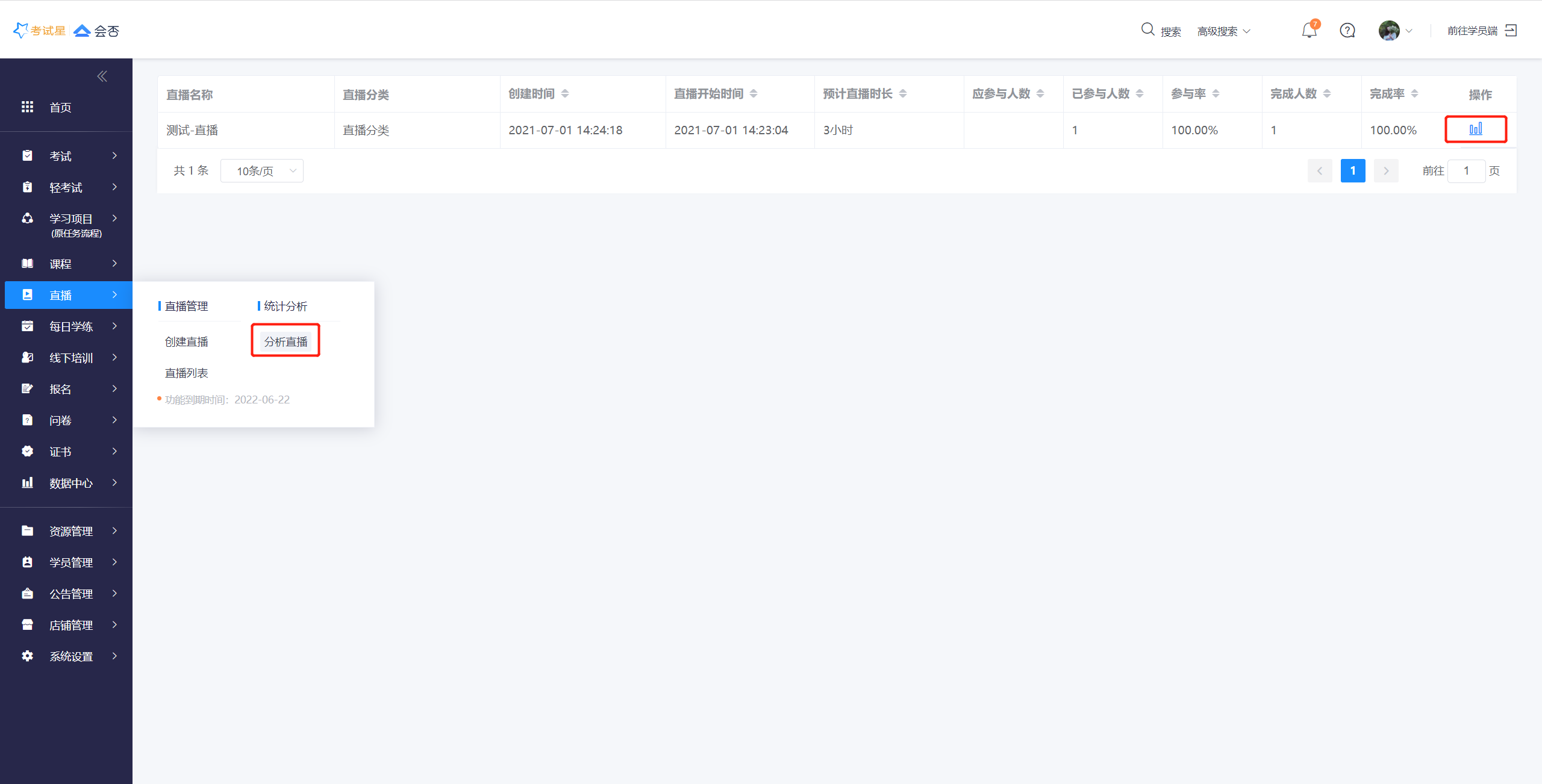Go to 首页 via grid icon

click(x=27, y=107)
